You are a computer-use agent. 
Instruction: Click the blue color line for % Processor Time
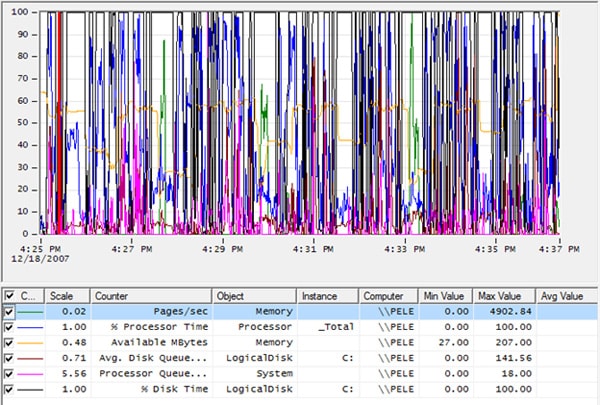[30, 328]
